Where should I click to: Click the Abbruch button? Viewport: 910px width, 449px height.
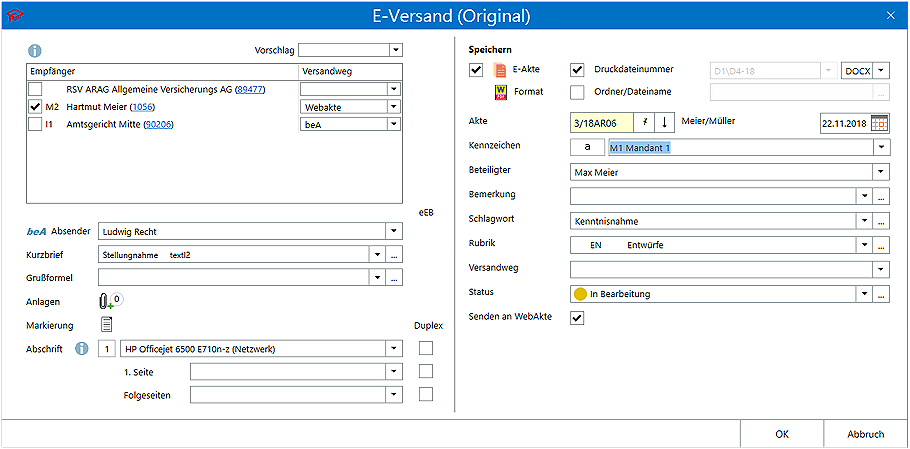pyautogui.click(x=865, y=434)
